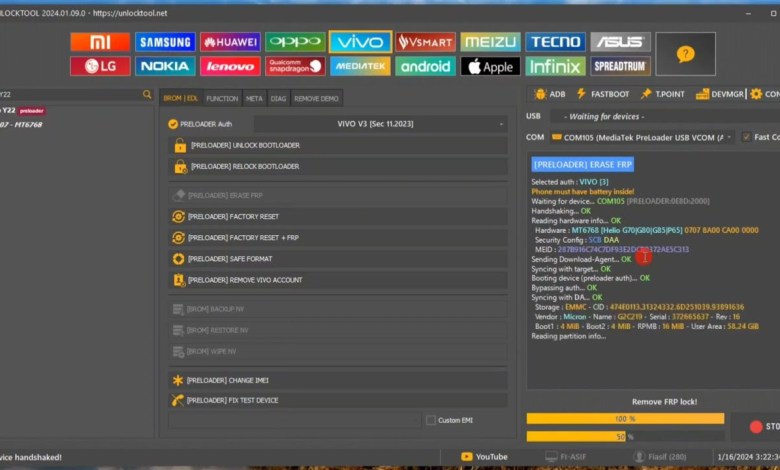Viewport: 780px width, 470px height.
Task: Select the Android brand logo
Action: click(425, 66)
